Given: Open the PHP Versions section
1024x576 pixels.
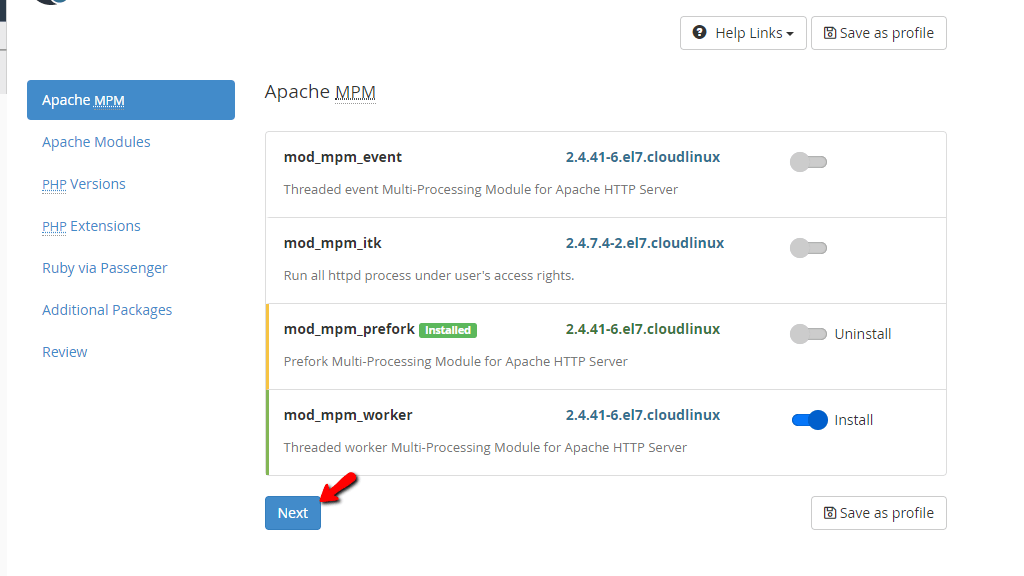Looking at the screenshot, I should tap(84, 184).
